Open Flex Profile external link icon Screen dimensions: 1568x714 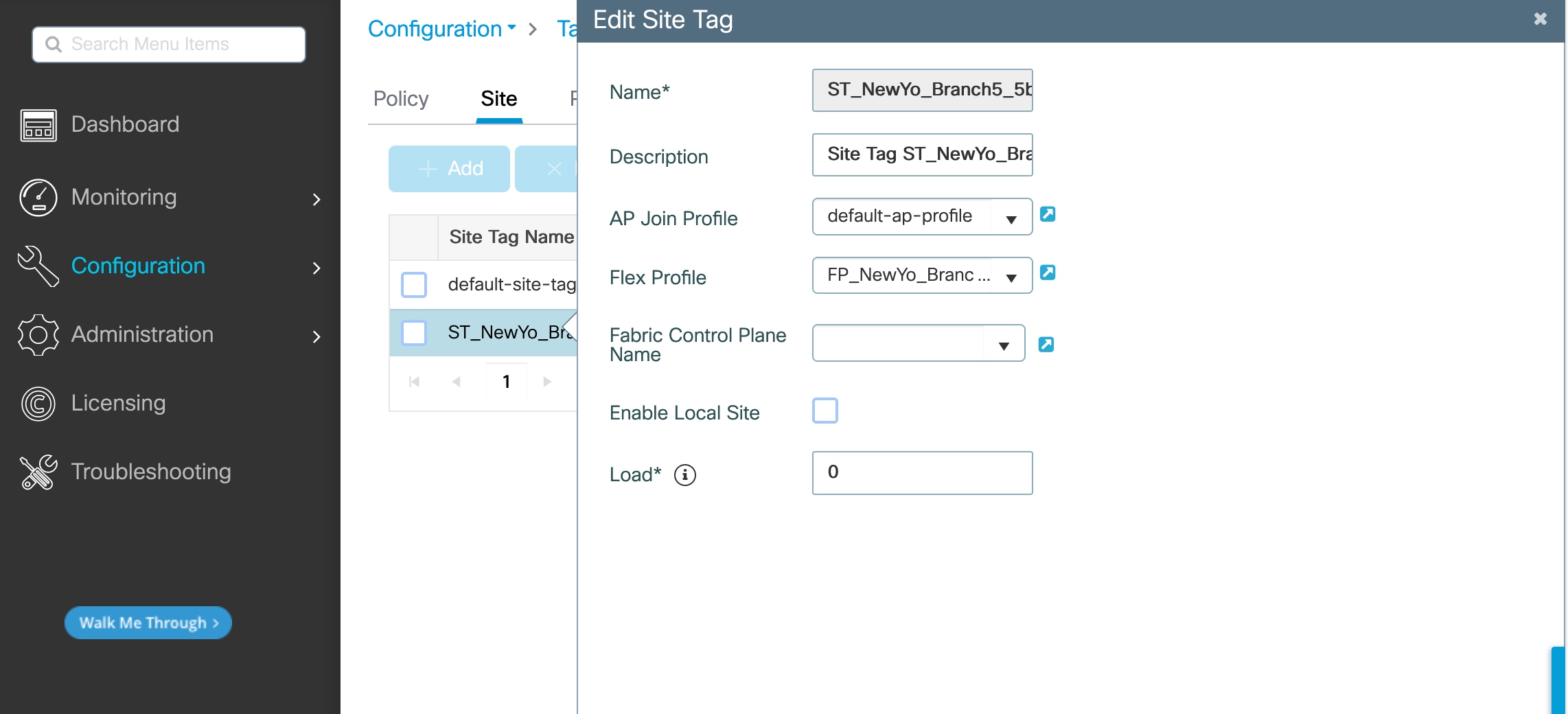click(x=1048, y=273)
